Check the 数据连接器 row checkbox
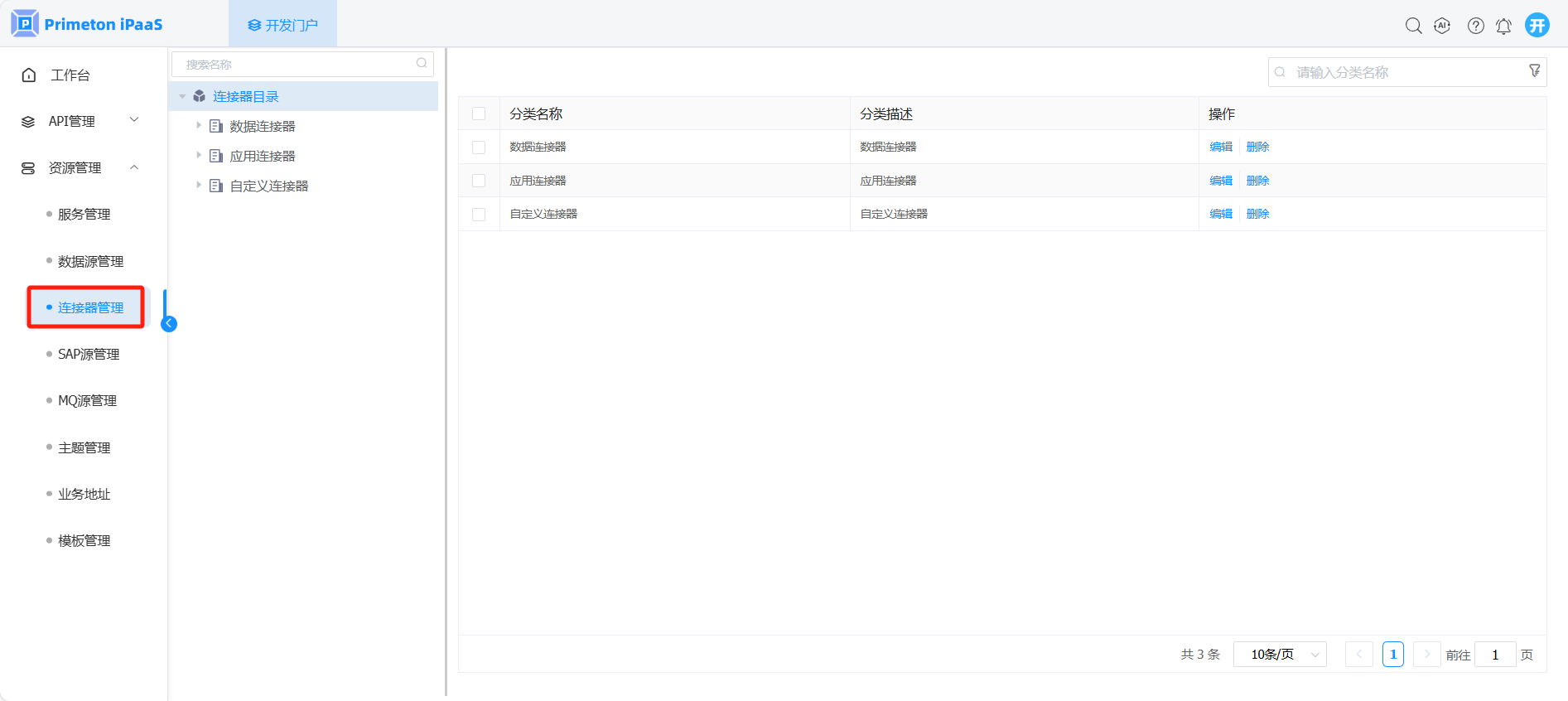The height and width of the screenshot is (701, 1568). point(479,147)
